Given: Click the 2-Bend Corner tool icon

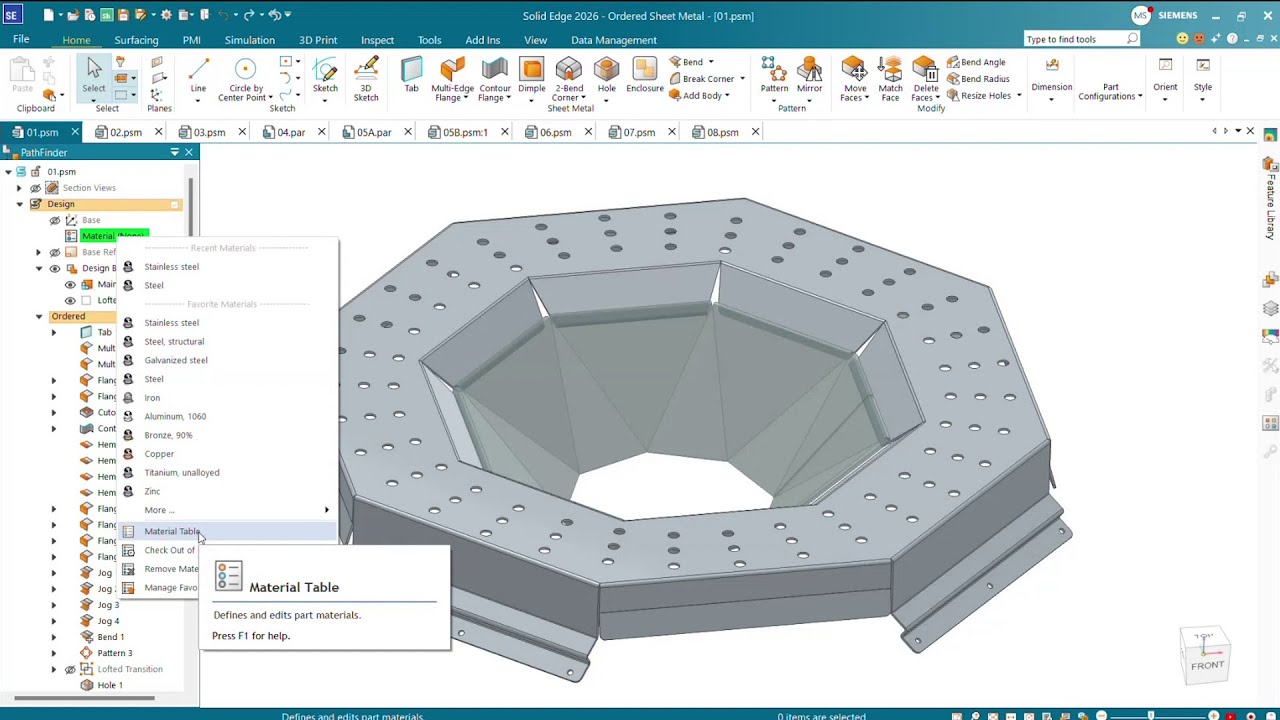Looking at the screenshot, I should coord(568,69).
